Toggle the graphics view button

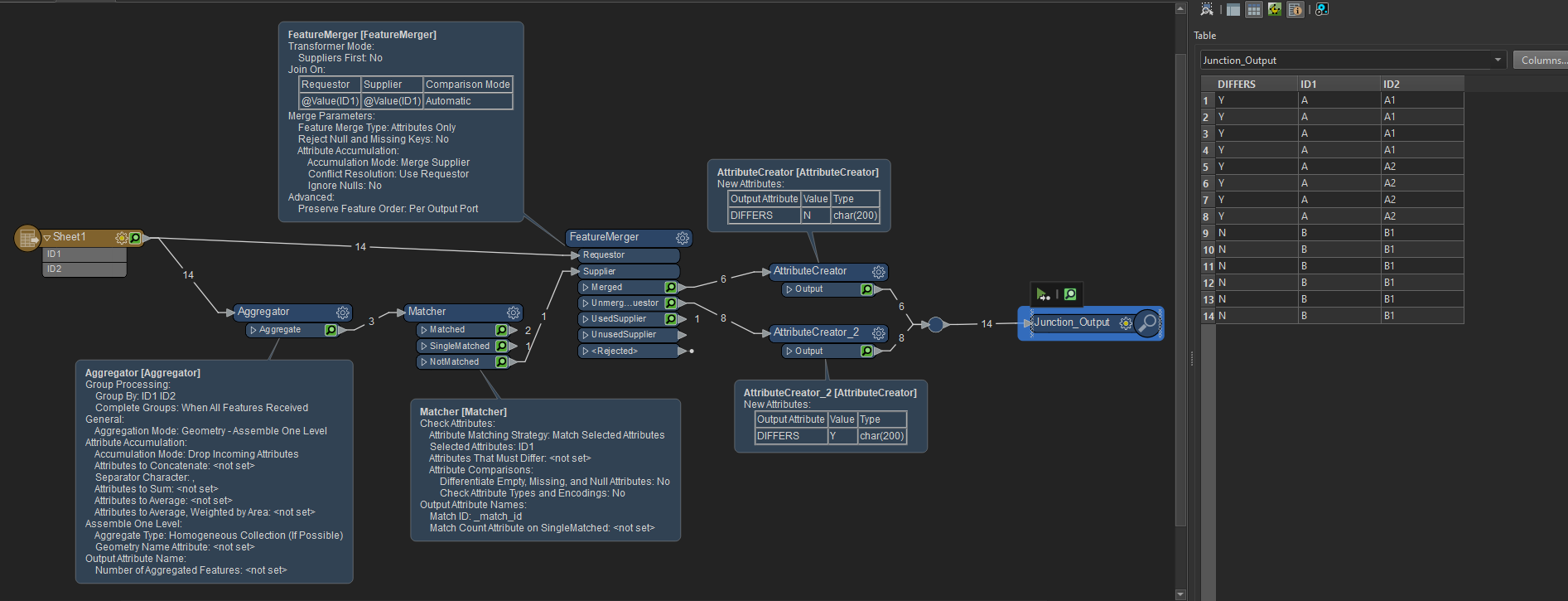pos(1275,9)
